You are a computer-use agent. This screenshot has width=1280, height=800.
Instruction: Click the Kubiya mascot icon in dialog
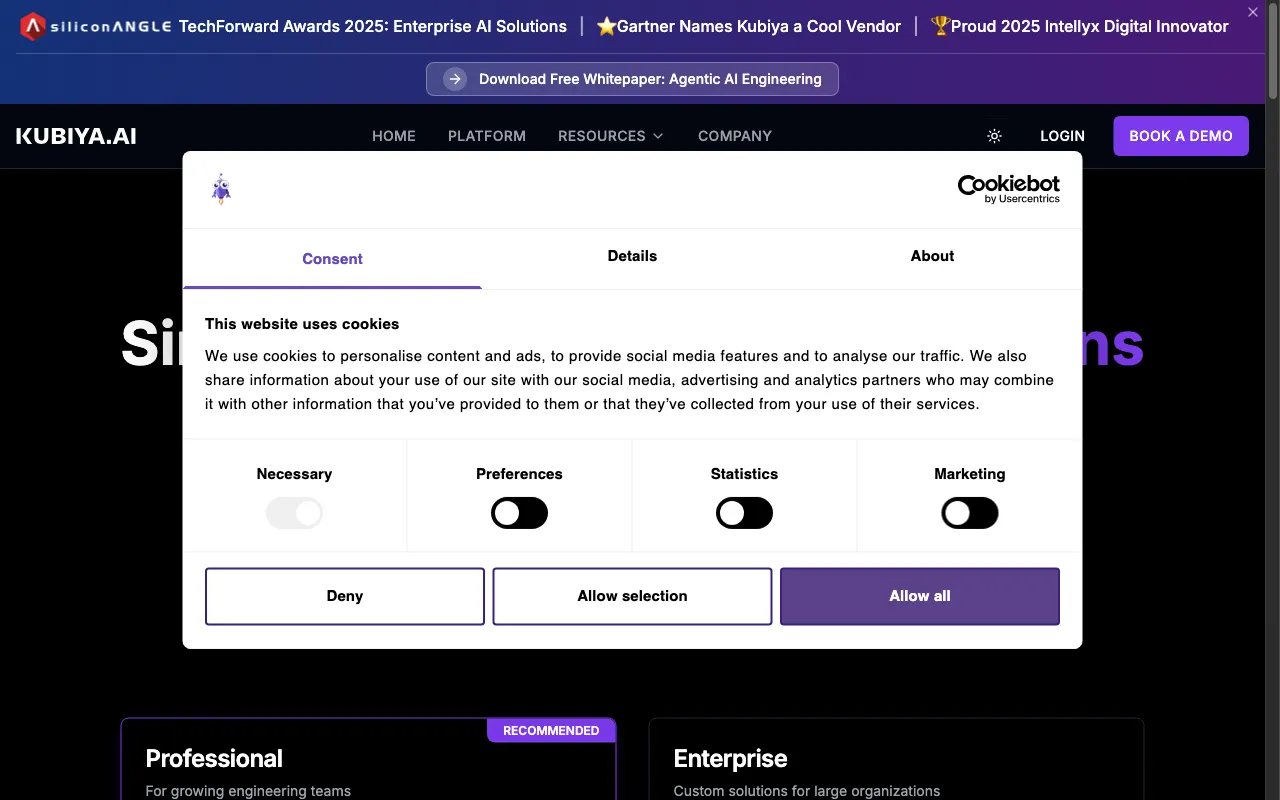click(221, 189)
